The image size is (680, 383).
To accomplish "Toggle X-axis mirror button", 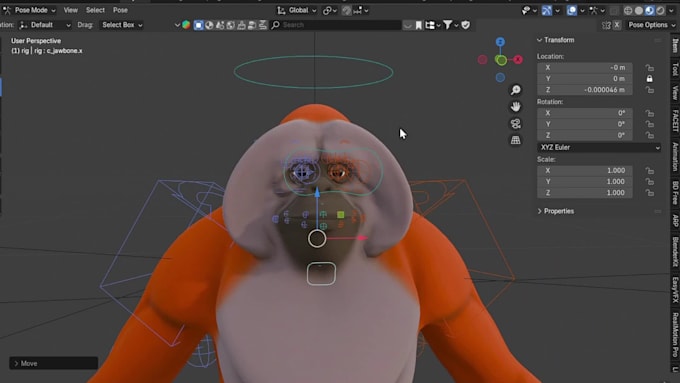I will (617, 25).
